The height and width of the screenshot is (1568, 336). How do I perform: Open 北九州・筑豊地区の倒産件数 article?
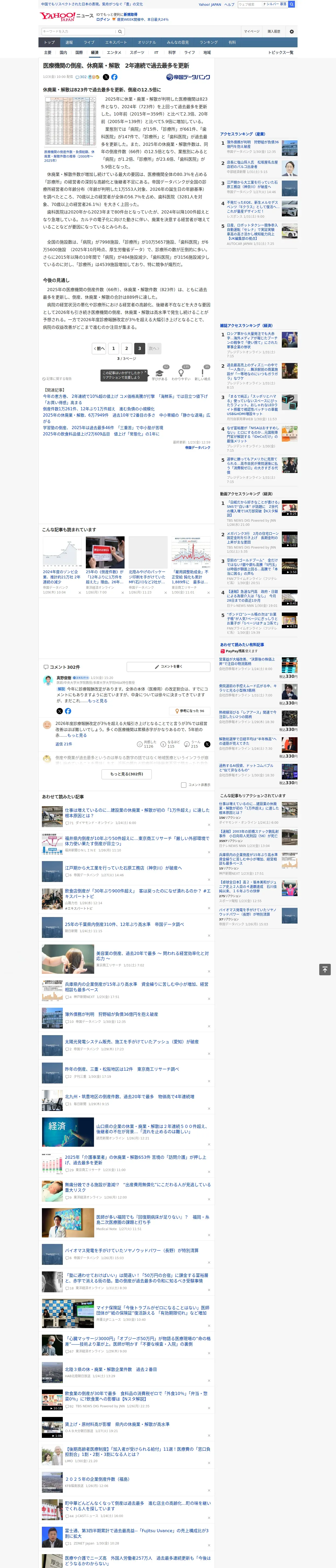(129, 1096)
